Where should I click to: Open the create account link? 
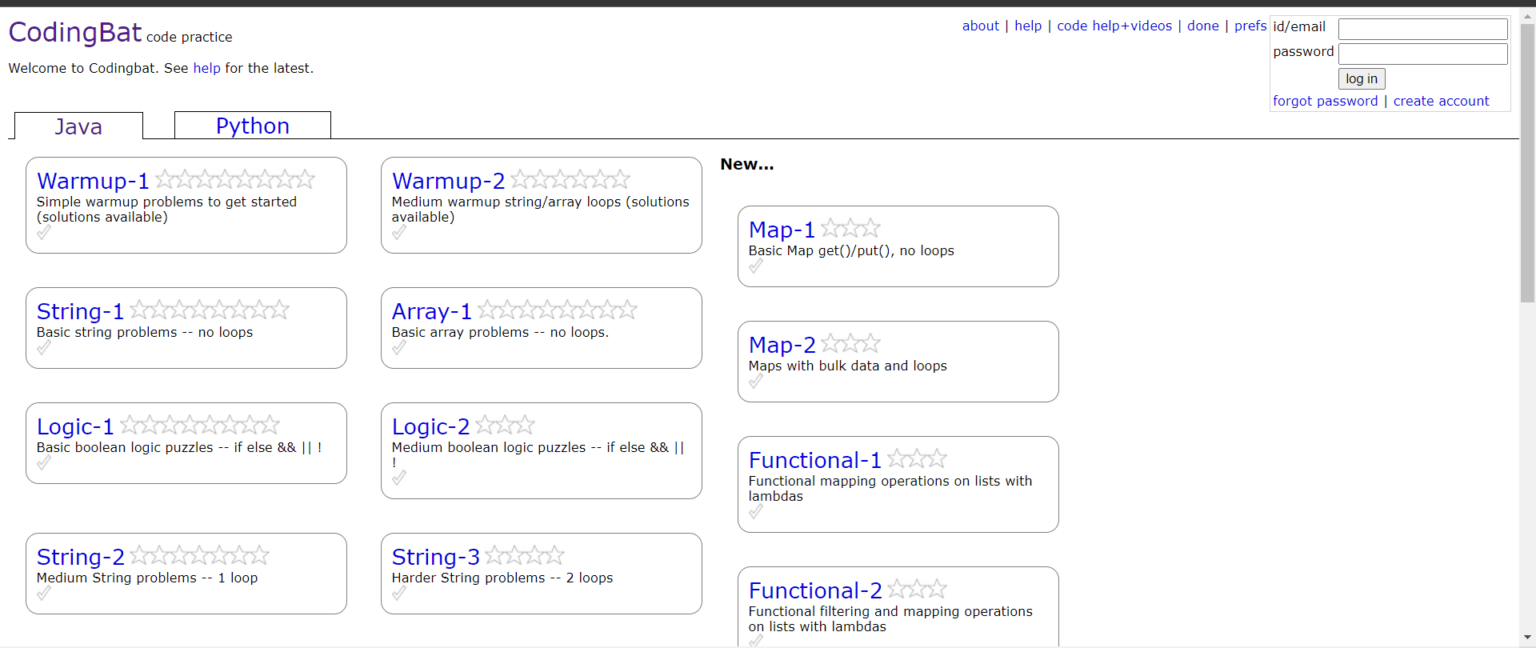(1441, 101)
